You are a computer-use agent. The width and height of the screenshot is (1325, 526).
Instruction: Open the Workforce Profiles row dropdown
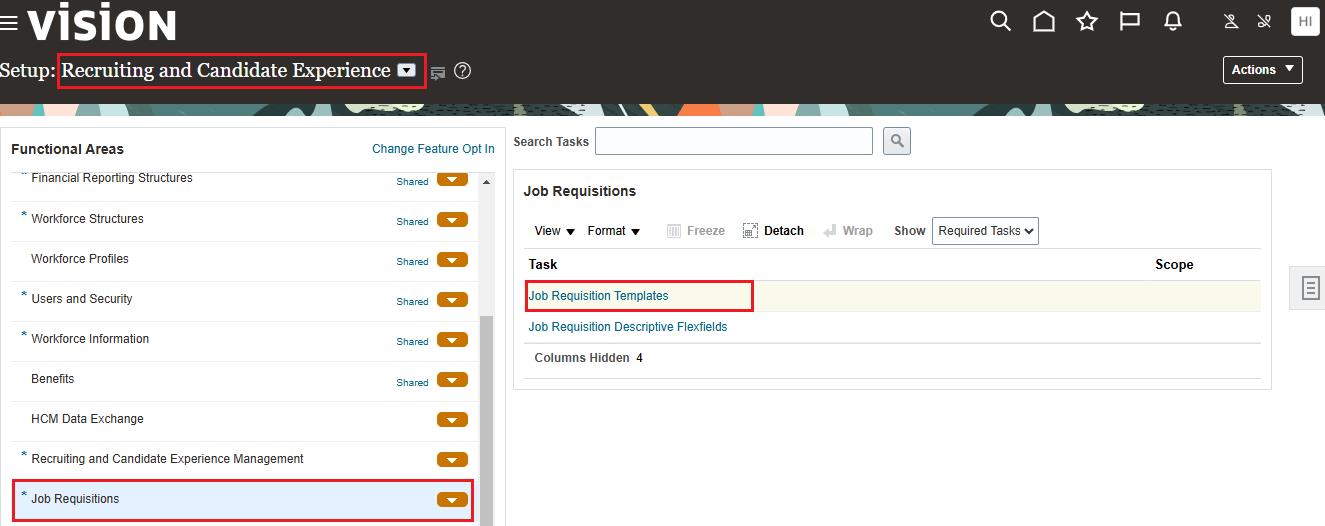tap(452, 260)
